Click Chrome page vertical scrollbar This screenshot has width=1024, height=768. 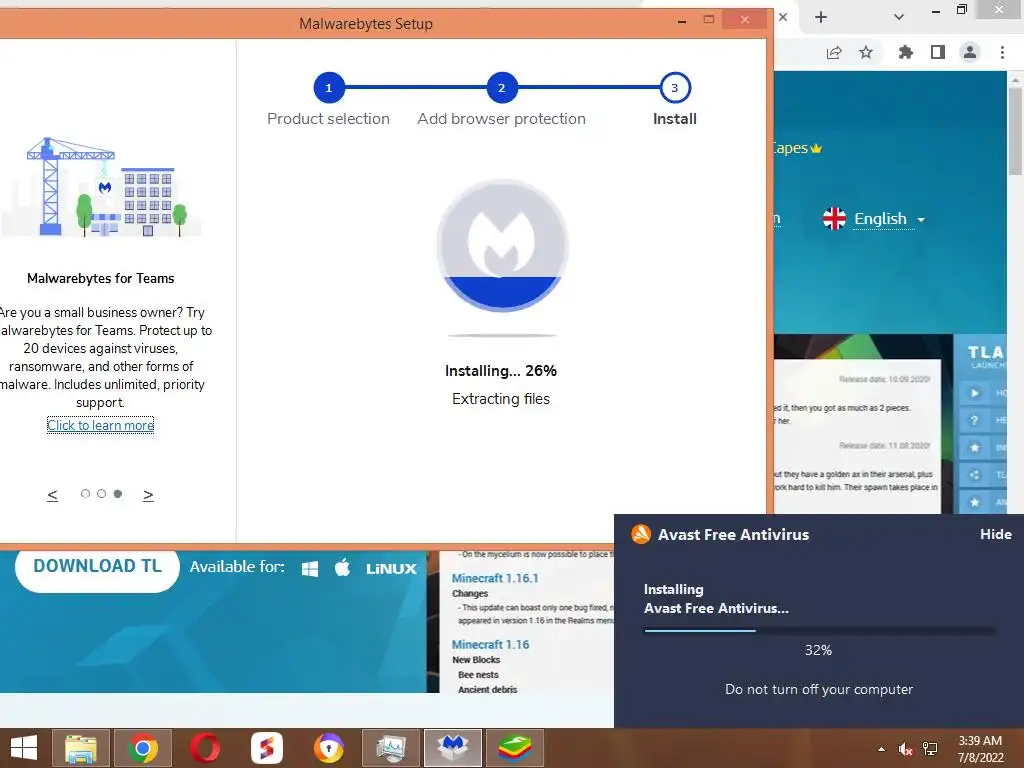tap(1015, 131)
